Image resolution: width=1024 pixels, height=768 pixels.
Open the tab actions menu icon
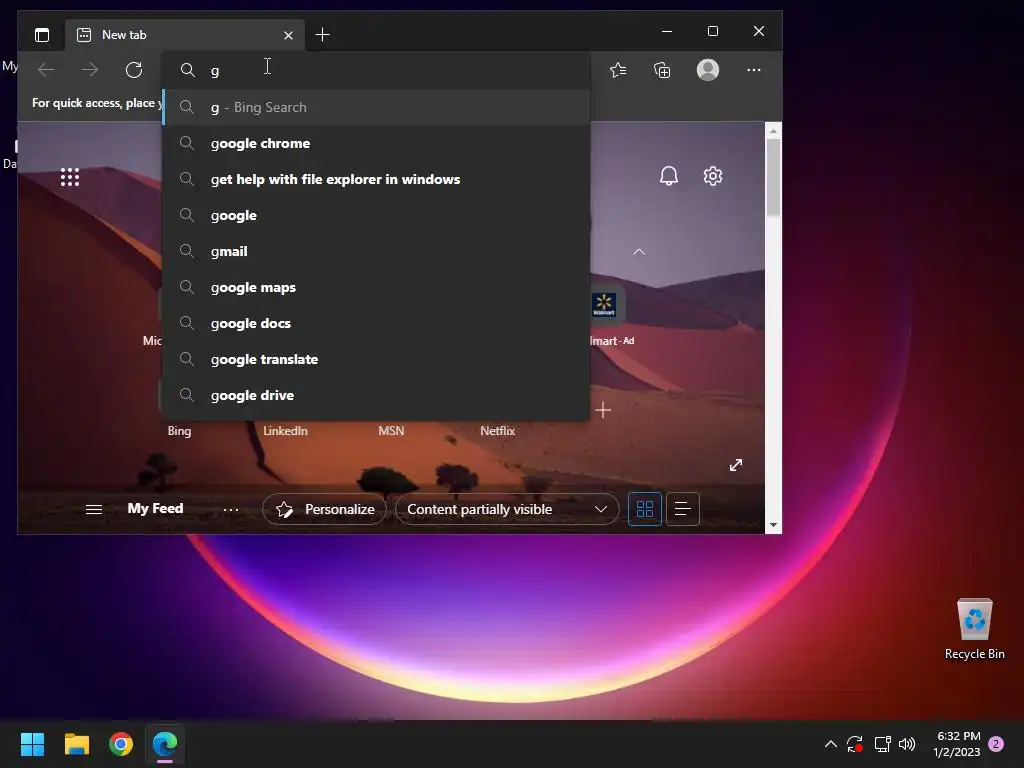(42, 35)
